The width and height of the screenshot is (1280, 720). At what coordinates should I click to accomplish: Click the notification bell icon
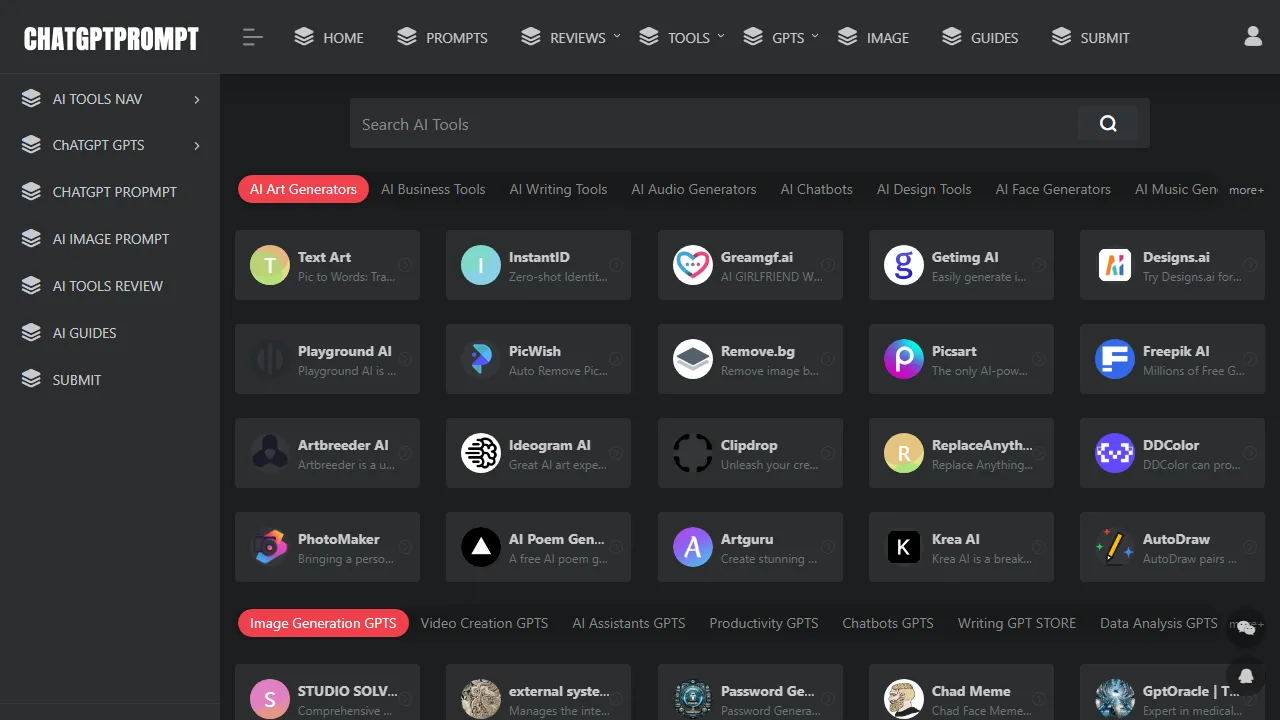(1246, 676)
